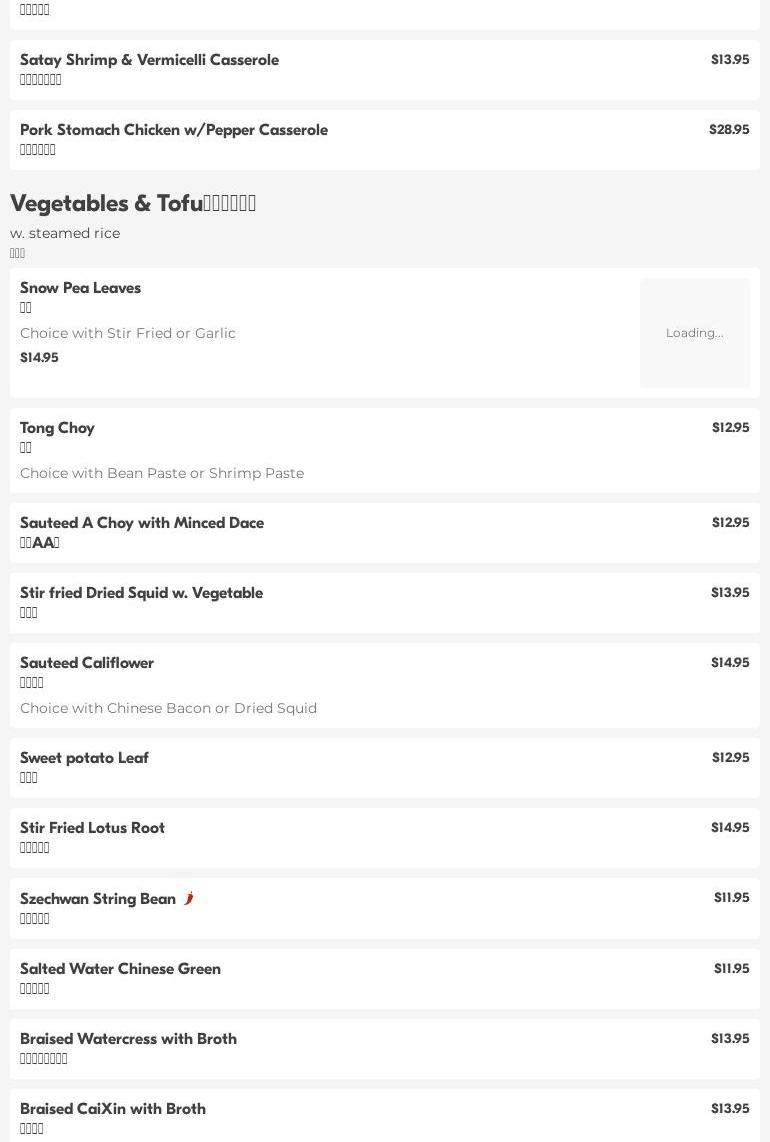Pick Braised Watercress with Broth
Screen dimensions: 770x1142
(128, 1039)
